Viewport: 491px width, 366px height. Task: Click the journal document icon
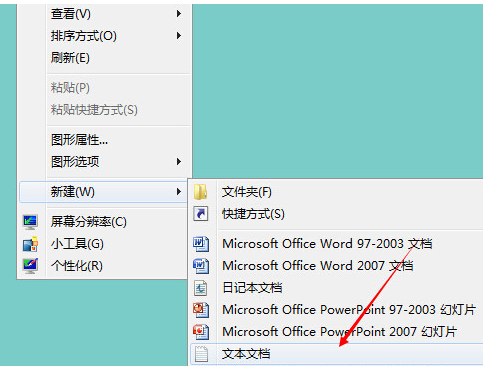tap(201, 288)
